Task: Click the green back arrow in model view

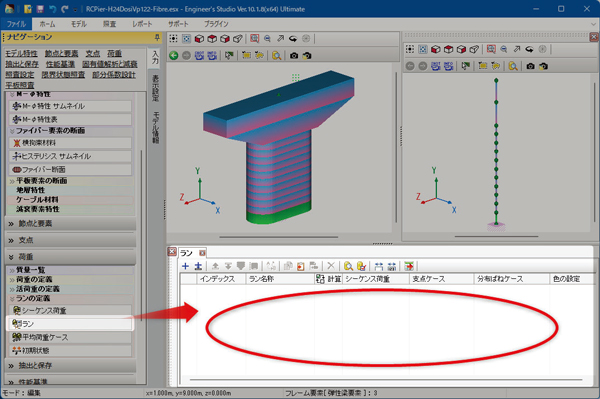Action: tap(174, 55)
